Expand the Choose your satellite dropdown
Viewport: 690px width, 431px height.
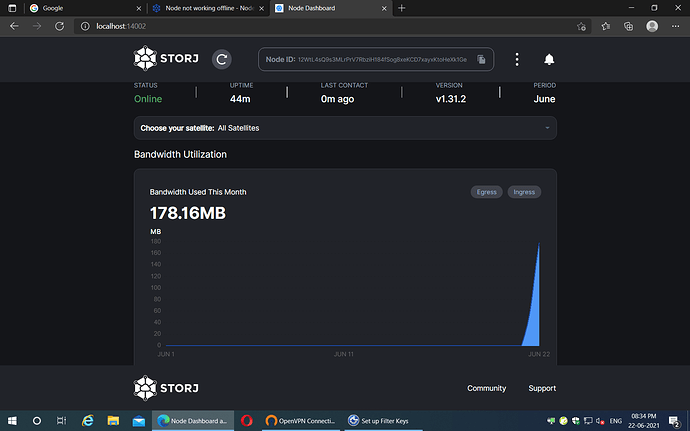345,128
